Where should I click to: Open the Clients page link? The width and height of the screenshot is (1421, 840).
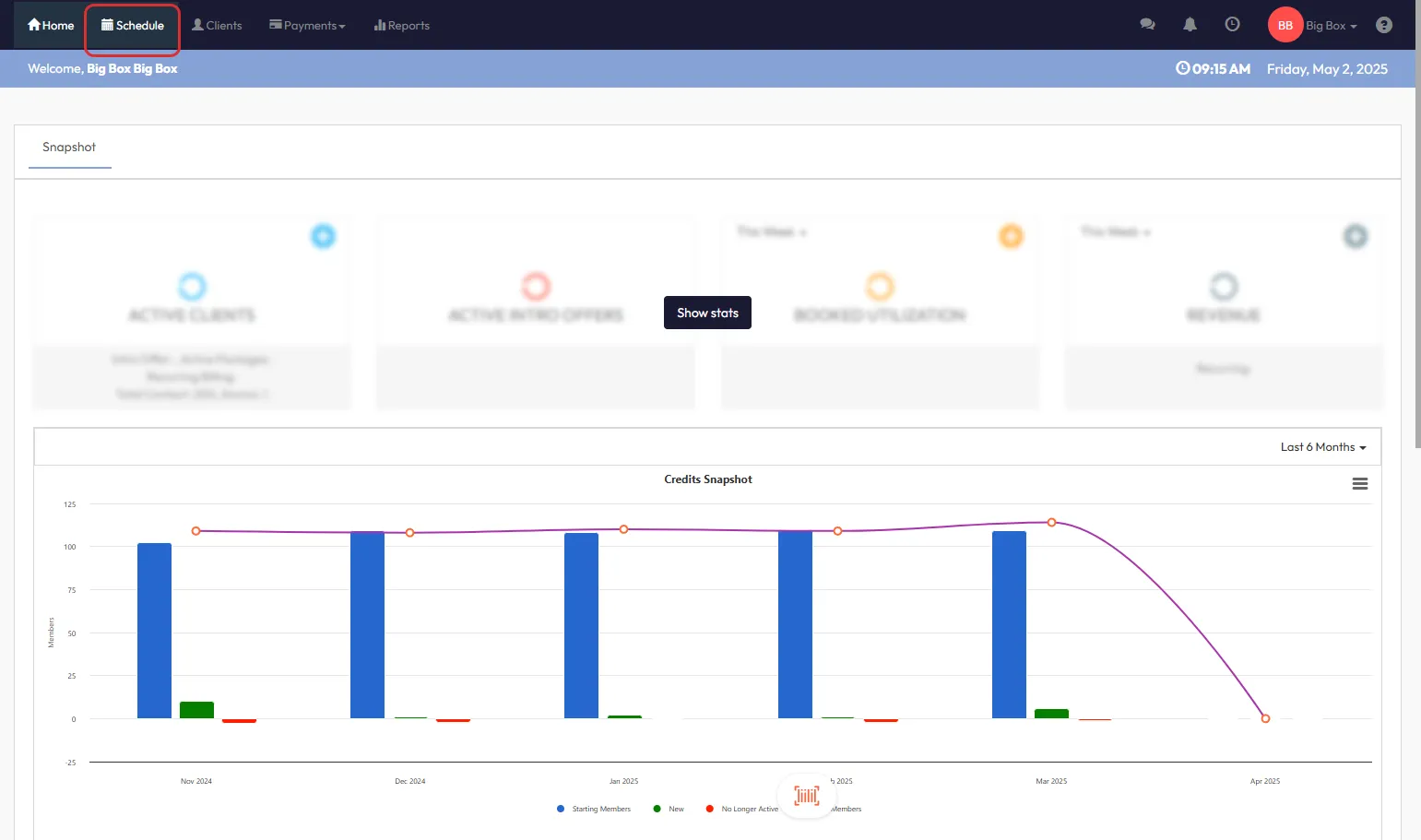click(217, 25)
